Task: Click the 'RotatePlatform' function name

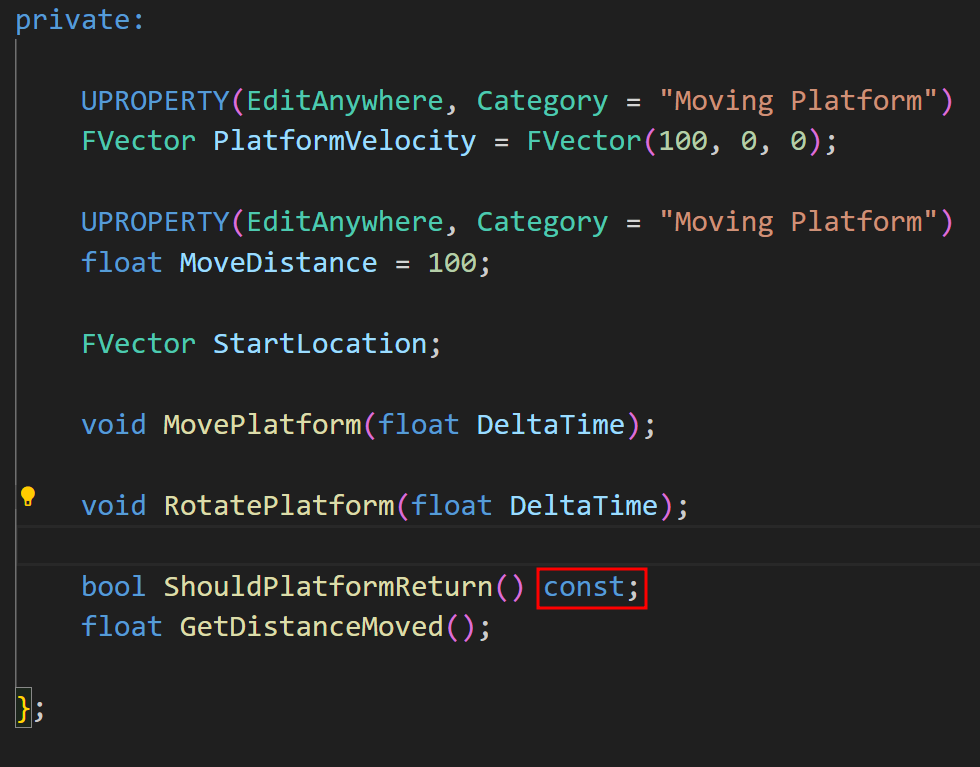Action: (279, 506)
